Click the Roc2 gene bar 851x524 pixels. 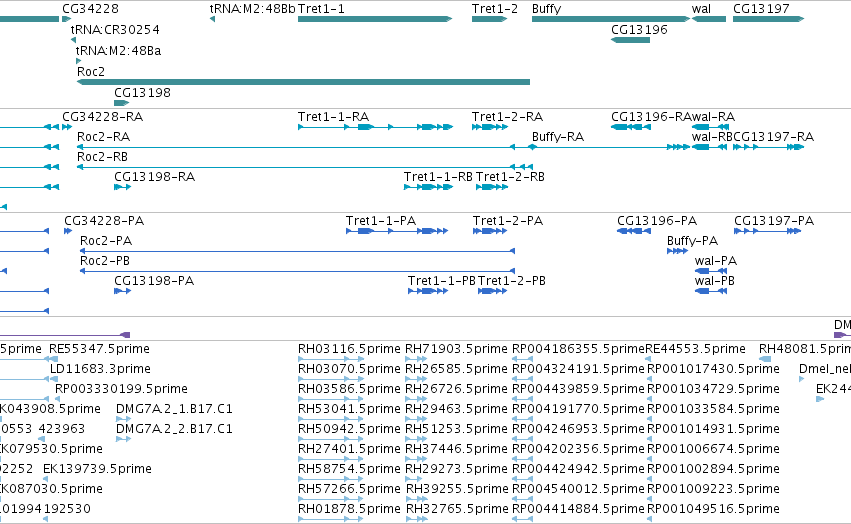click(303, 82)
